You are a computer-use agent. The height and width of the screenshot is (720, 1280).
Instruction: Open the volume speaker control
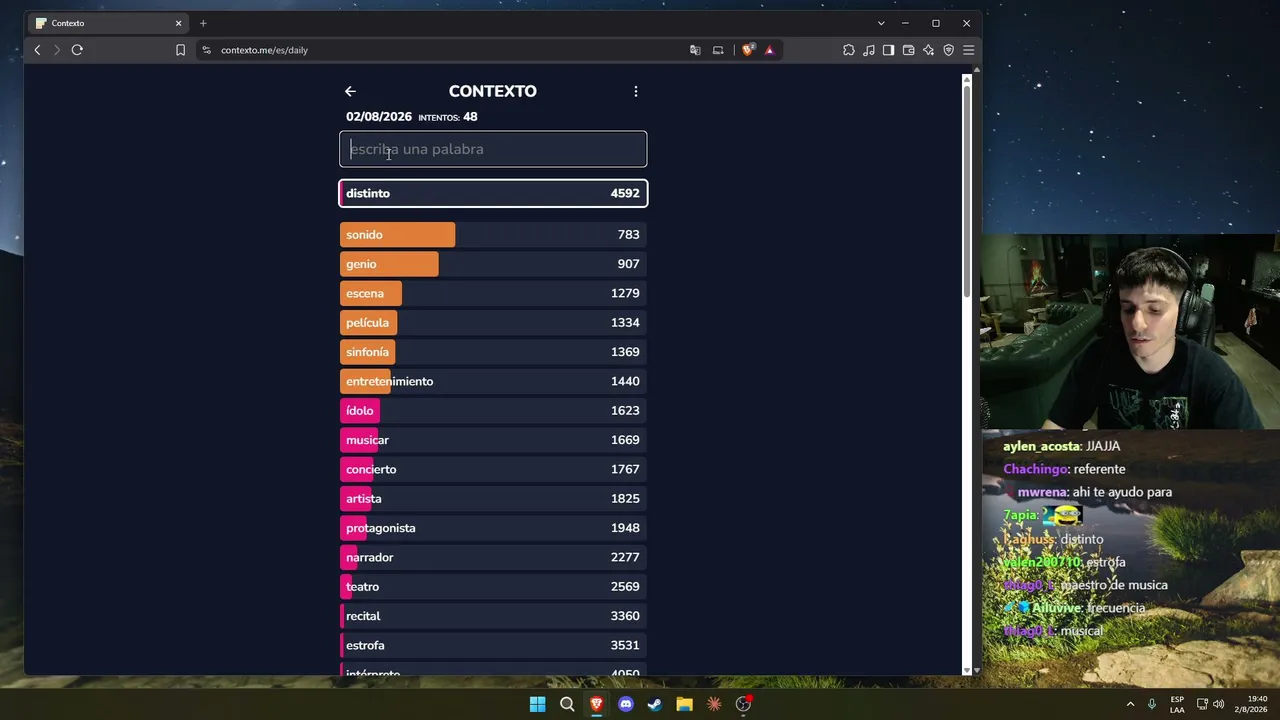1218,704
